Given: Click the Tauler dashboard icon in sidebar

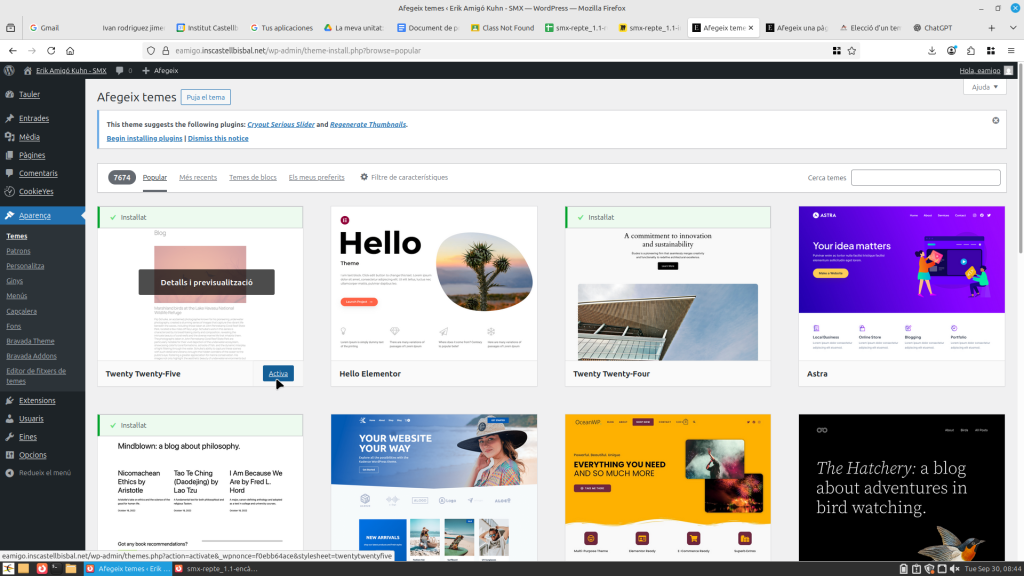Looking at the screenshot, I should point(9,95).
